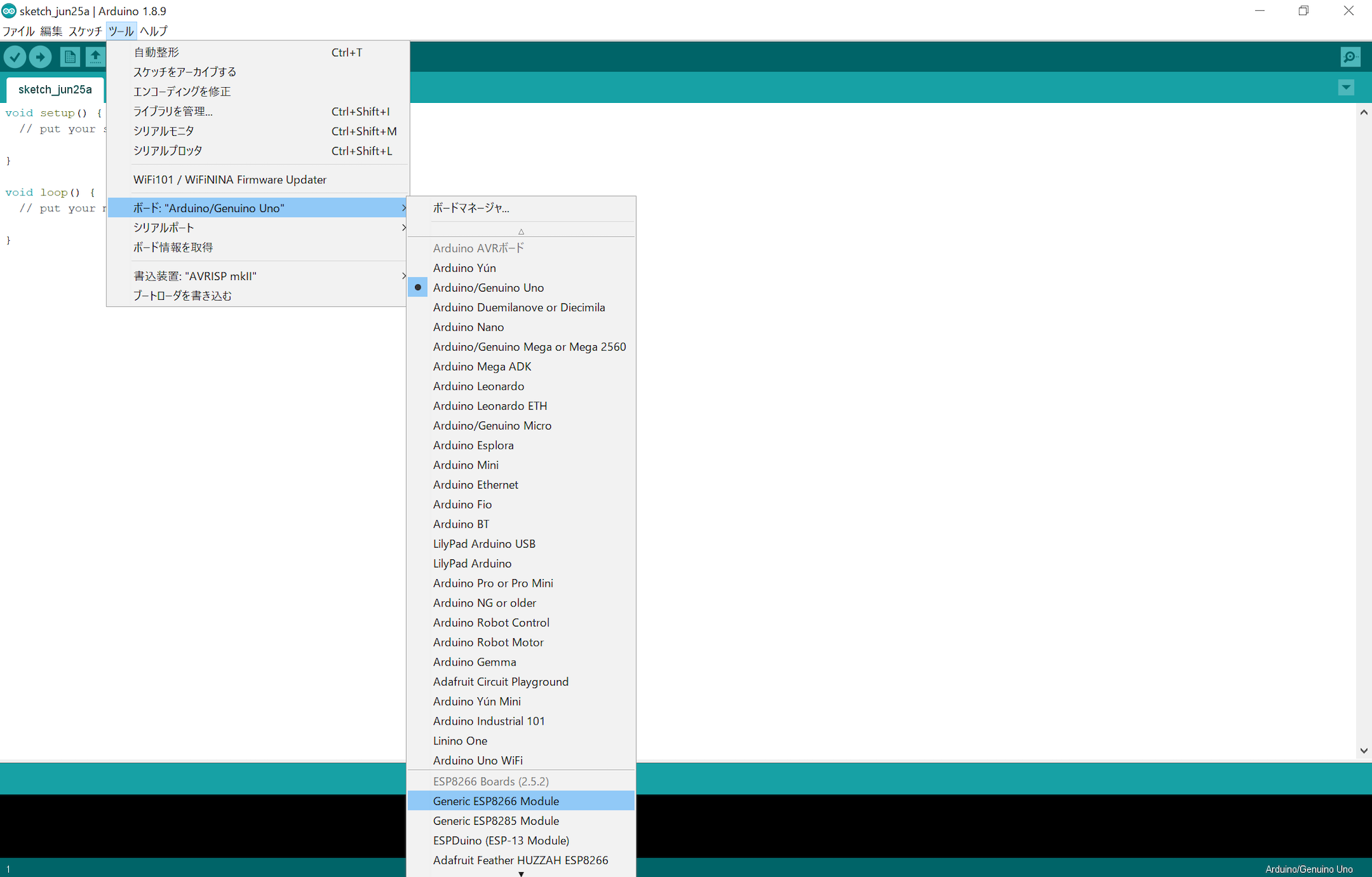Click WiFi101 / WiFiNINA Firmware Updater

pyautogui.click(x=230, y=180)
